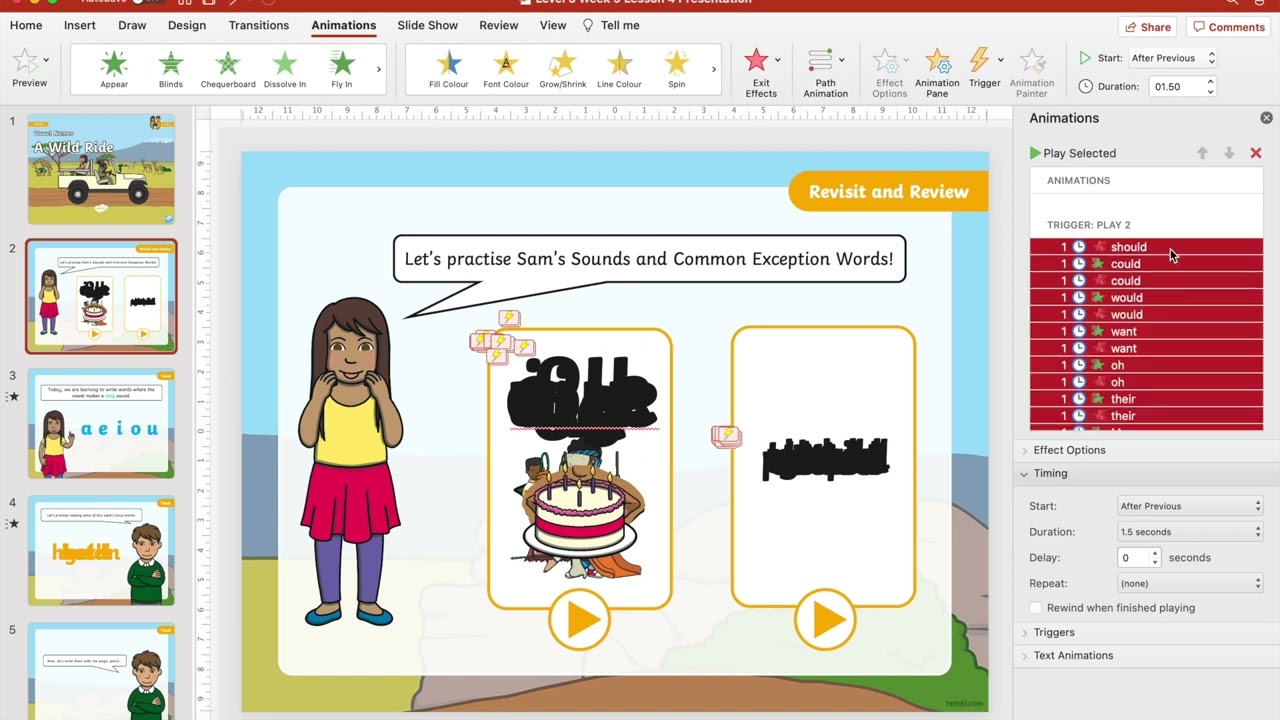Delete selected animations with red X
The width and height of the screenshot is (1280, 720).
(1256, 153)
